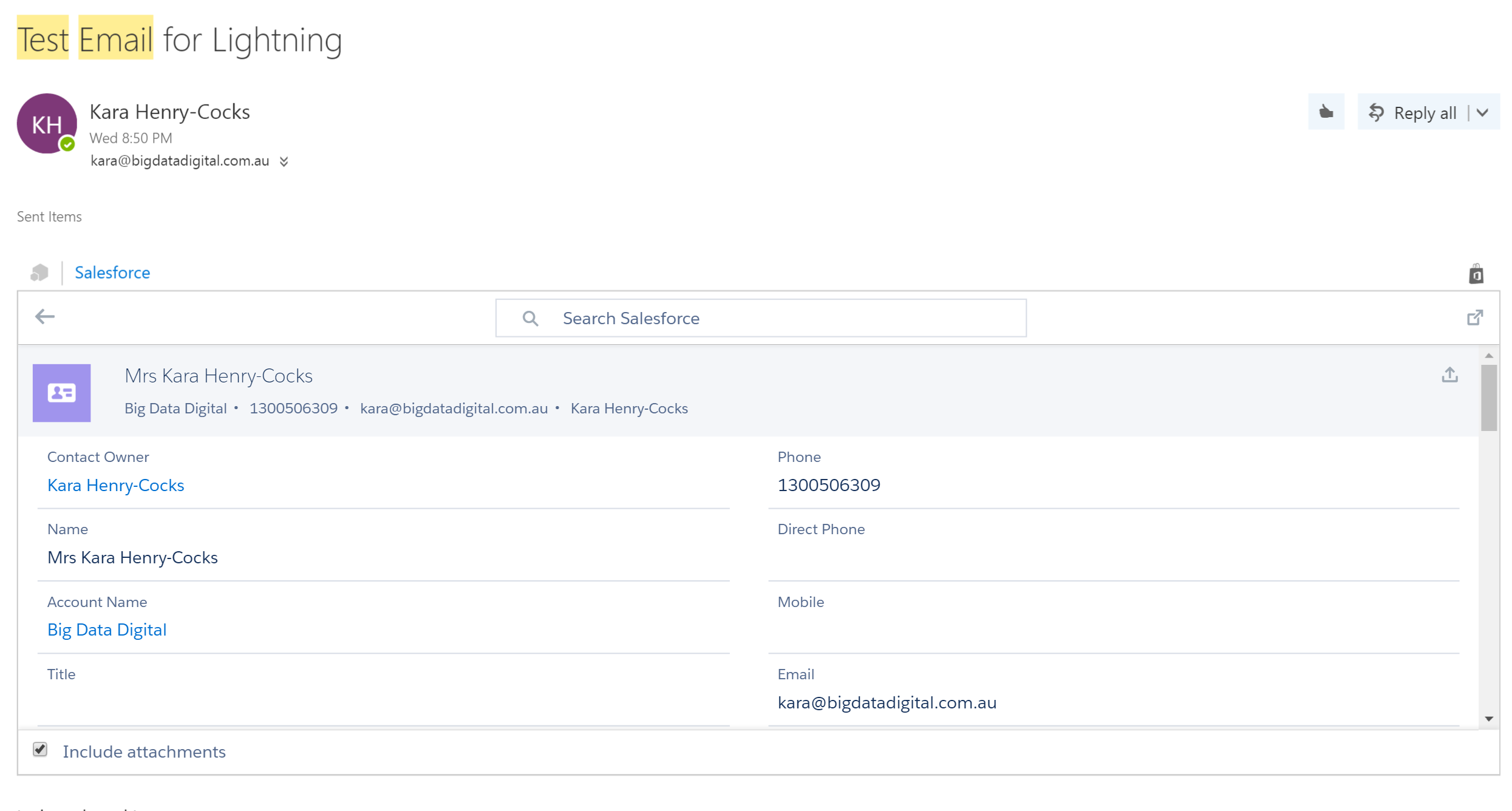Click the Reply all button
Image resolution: width=1512 pixels, height=811 pixels.
pos(1412,113)
